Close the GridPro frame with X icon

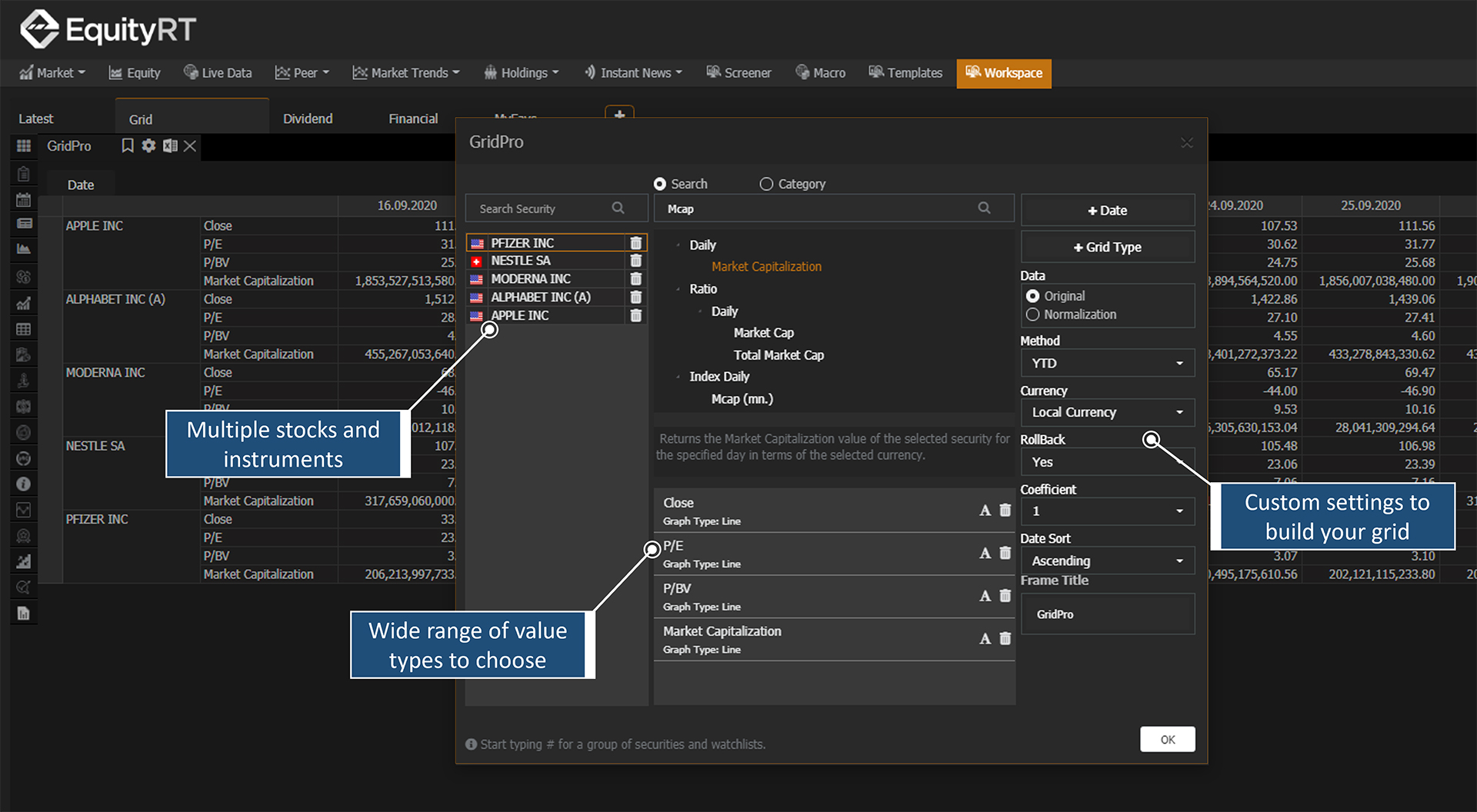coord(190,145)
